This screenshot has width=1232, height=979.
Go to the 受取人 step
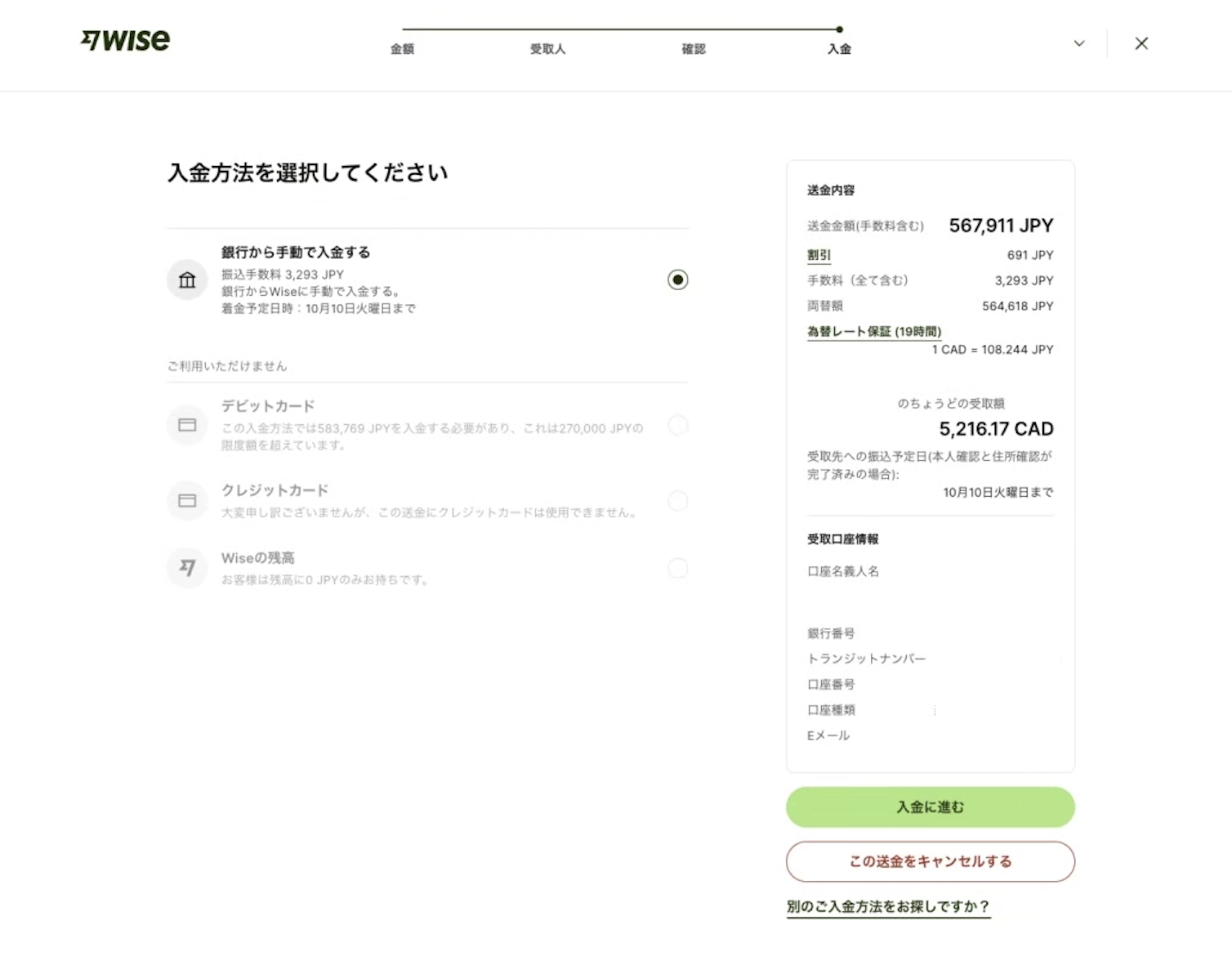point(547,49)
